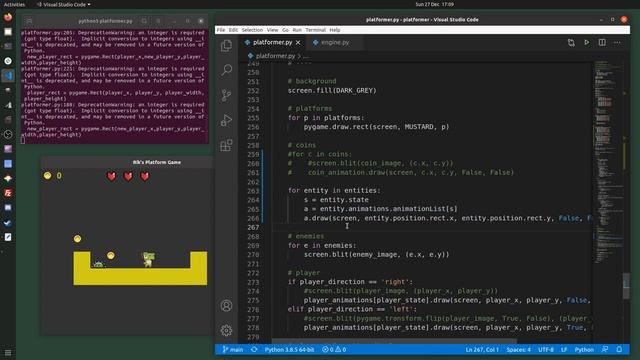Open the notifications bell in status bar
The width and height of the screenshot is (640, 360).
[619, 349]
